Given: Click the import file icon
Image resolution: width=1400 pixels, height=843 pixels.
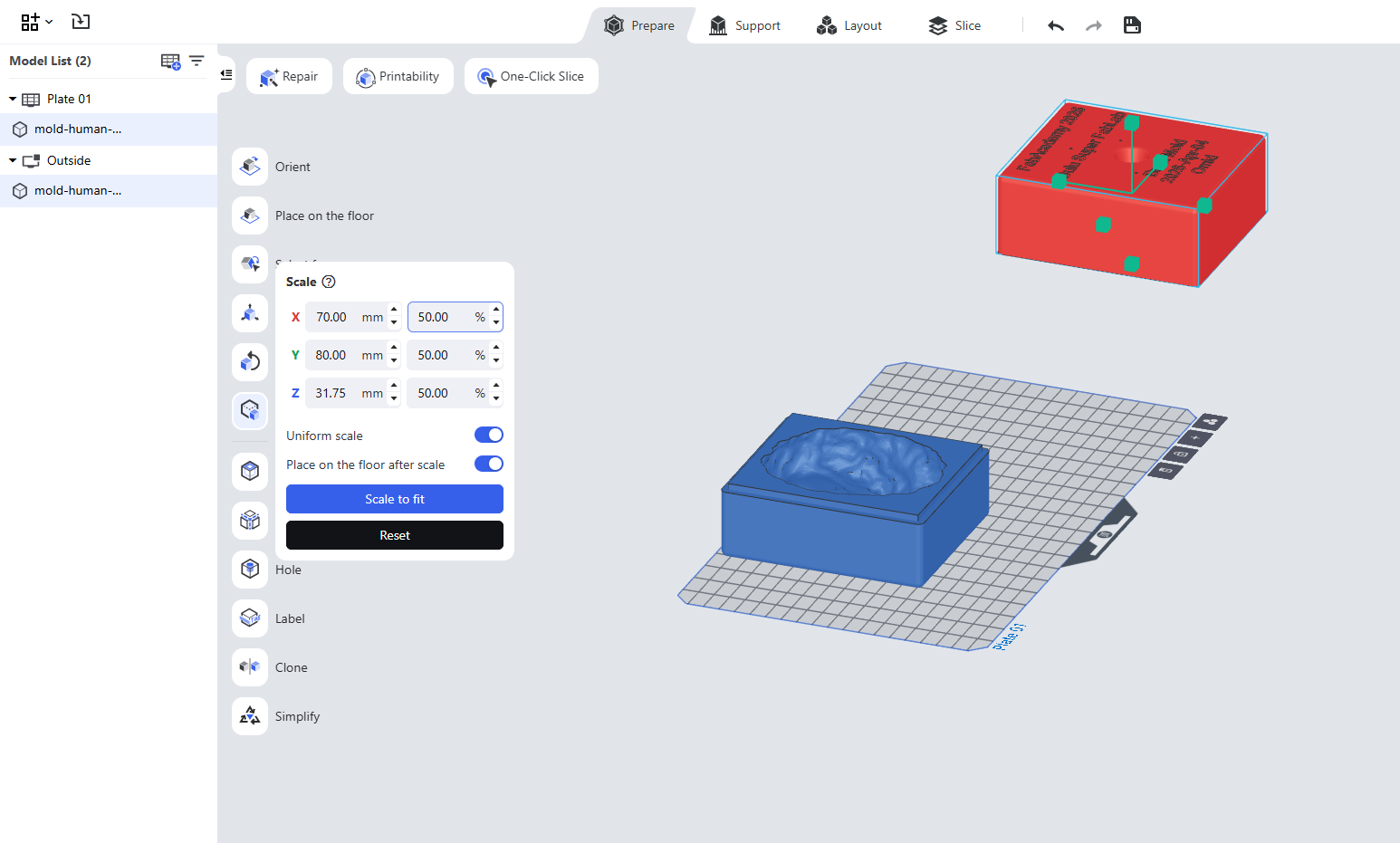Looking at the screenshot, I should 81,22.
